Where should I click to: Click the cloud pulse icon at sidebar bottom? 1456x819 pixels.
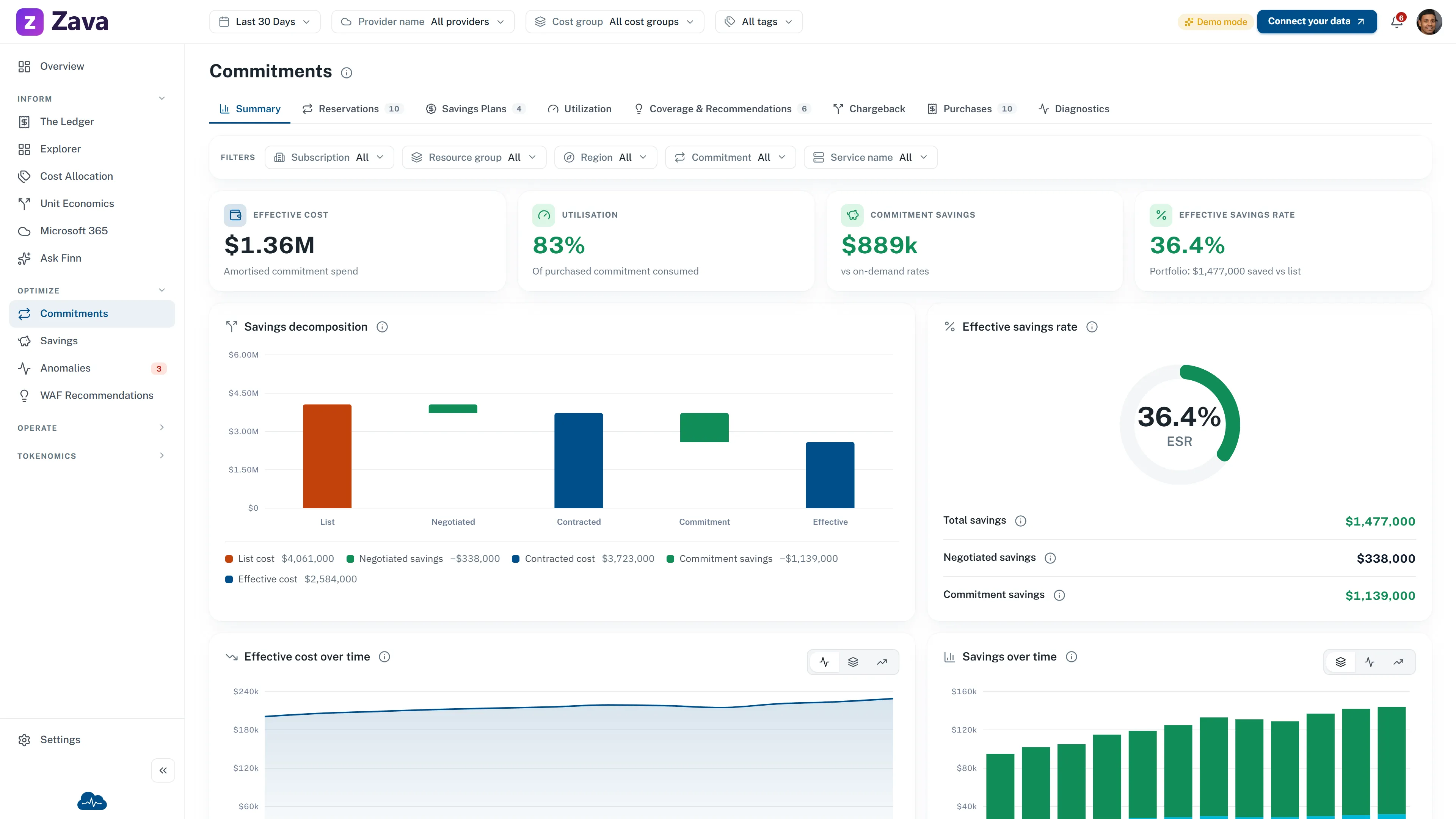click(92, 801)
